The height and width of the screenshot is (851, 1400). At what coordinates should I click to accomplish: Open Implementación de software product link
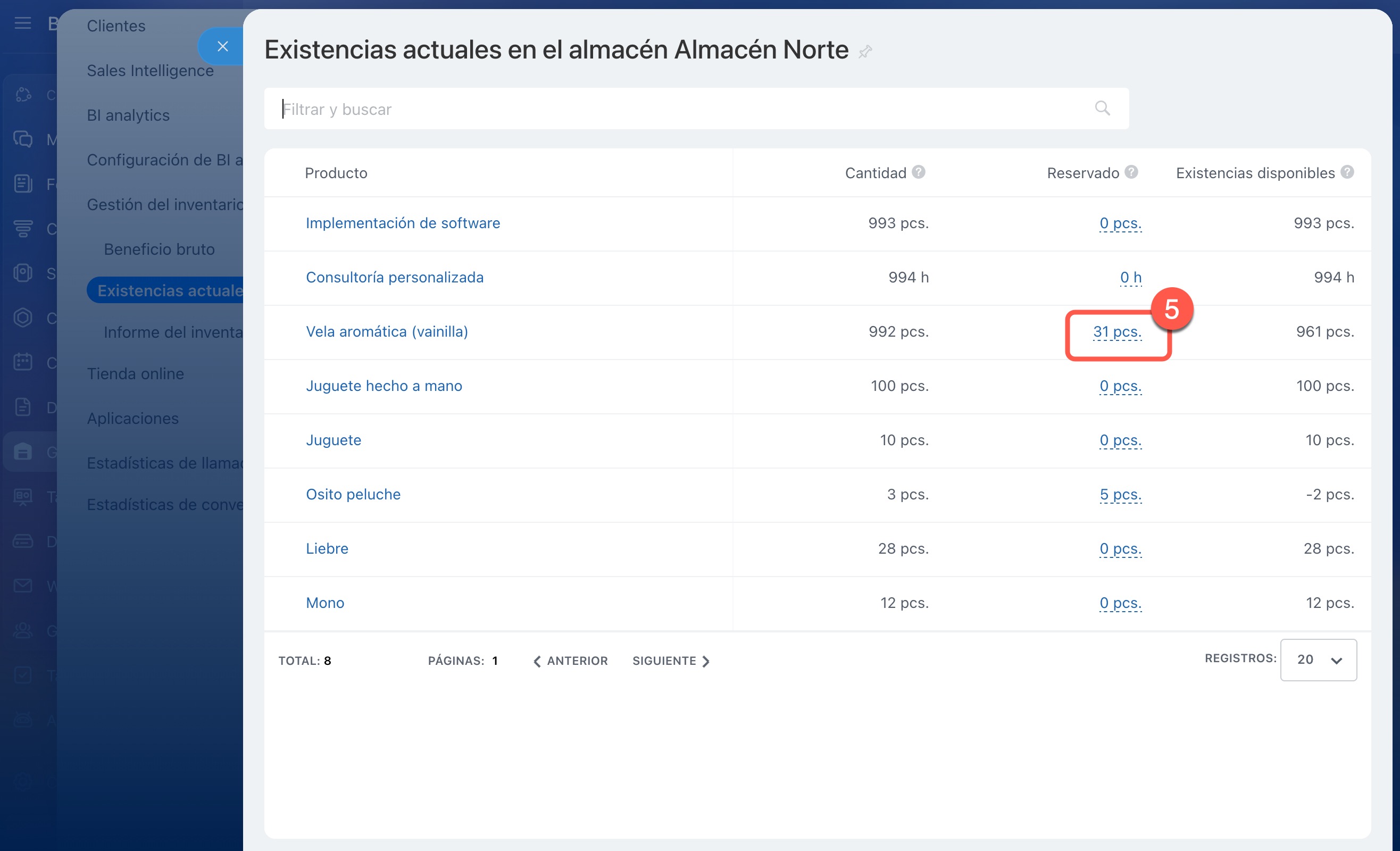click(402, 223)
